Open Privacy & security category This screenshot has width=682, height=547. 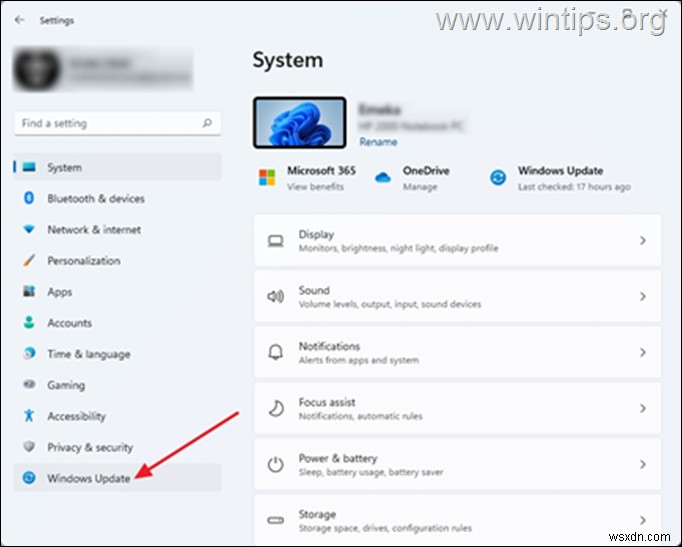[90, 447]
